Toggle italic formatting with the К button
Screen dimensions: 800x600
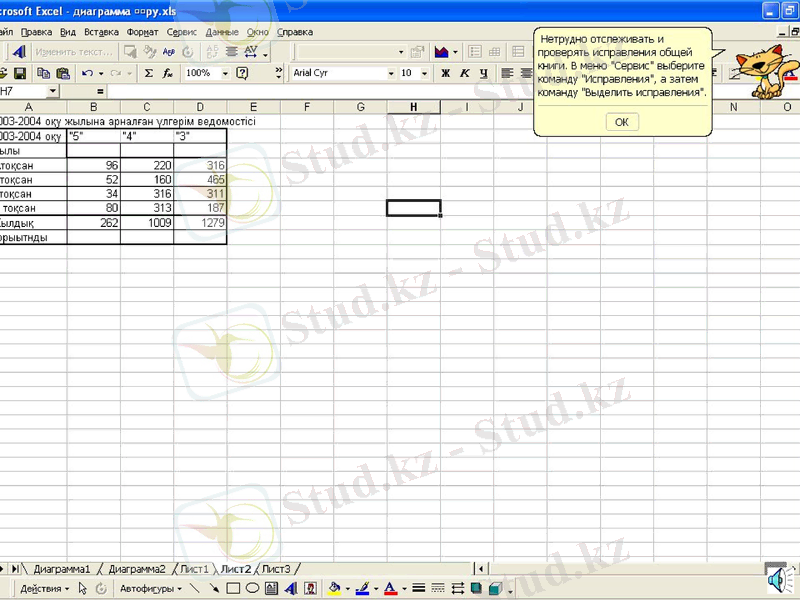467,73
